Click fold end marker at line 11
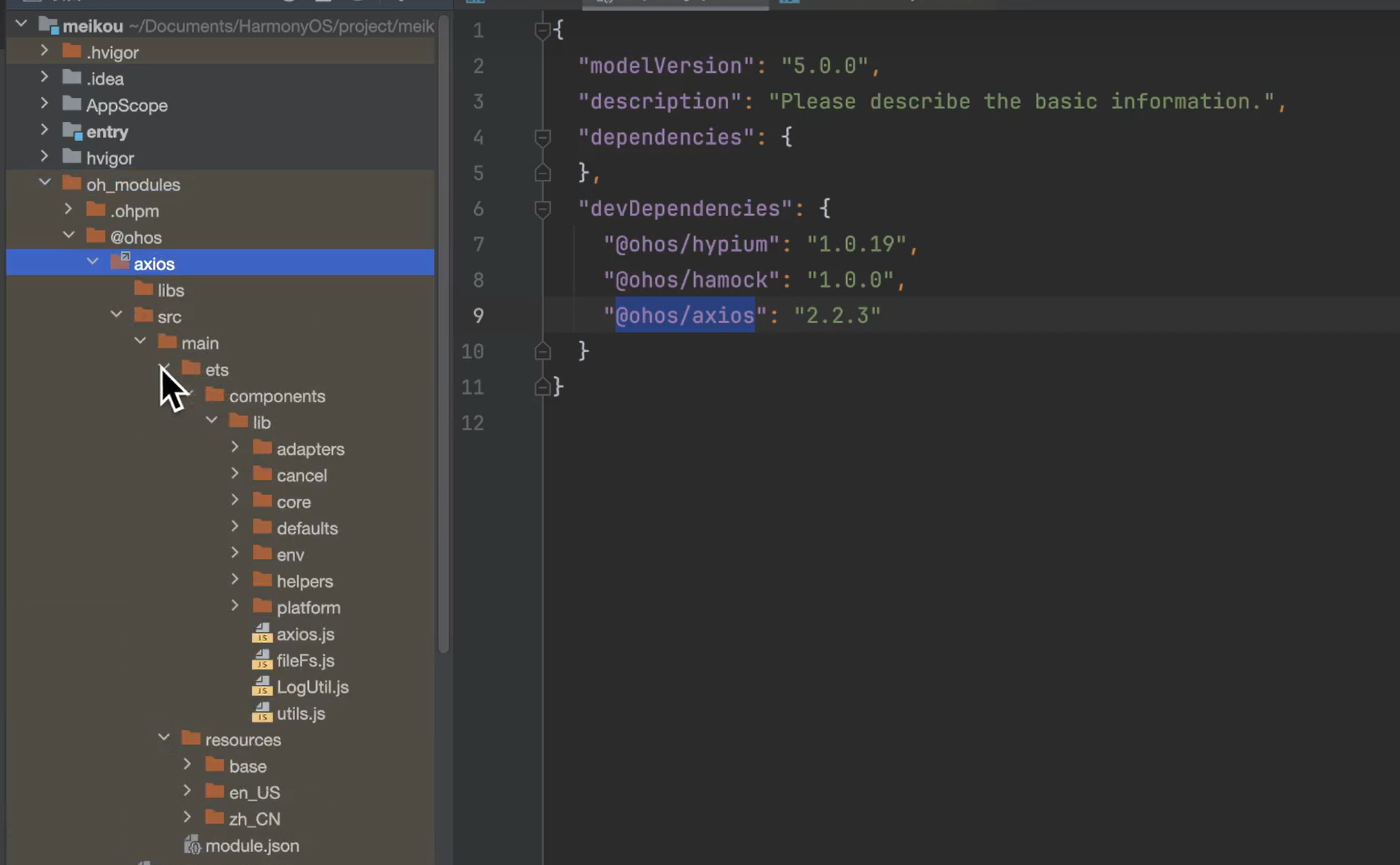The height and width of the screenshot is (865, 1400). 542,386
